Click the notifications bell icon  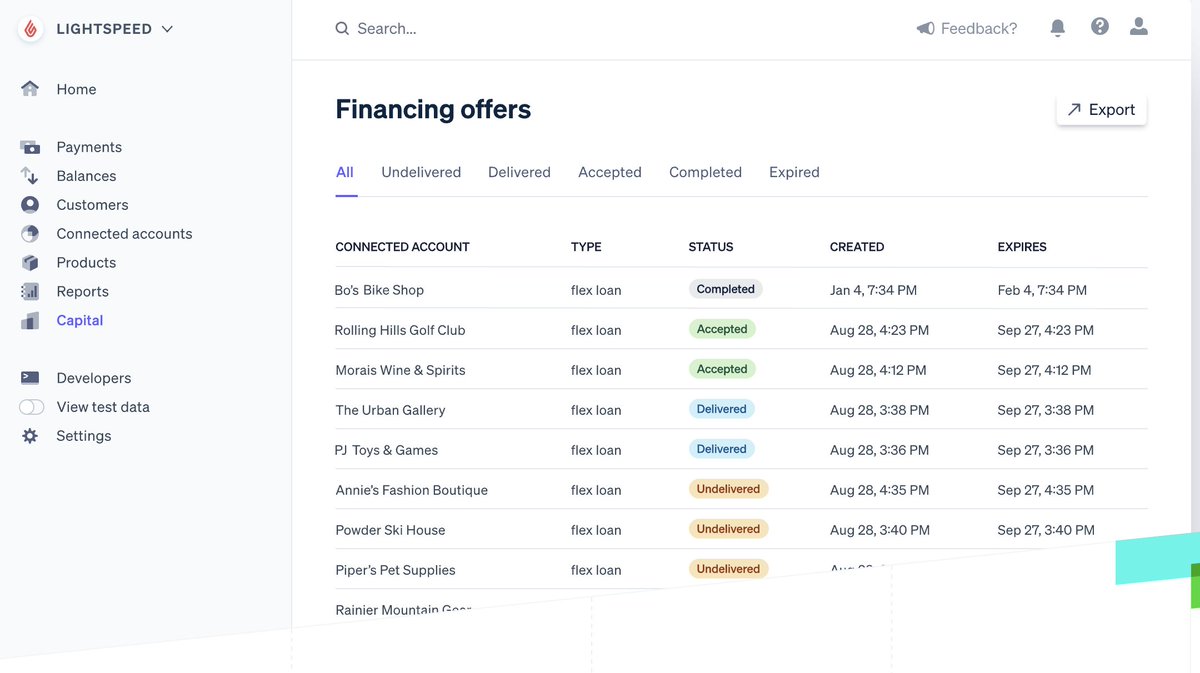(x=1057, y=27)
